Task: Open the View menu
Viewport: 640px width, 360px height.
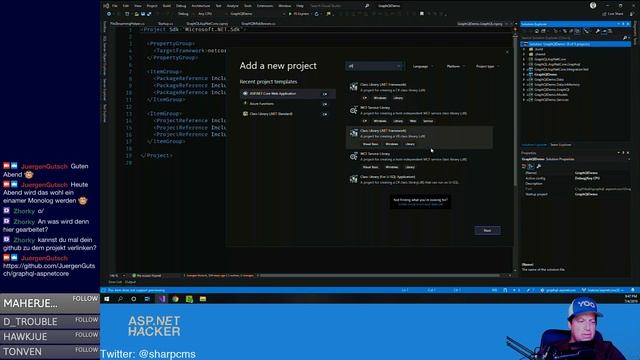Action: click(138, 6)
